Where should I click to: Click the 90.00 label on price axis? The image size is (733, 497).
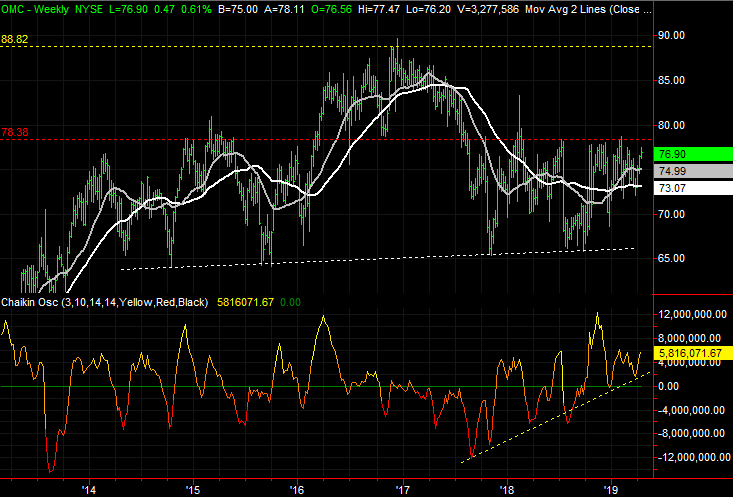(670, 36)
